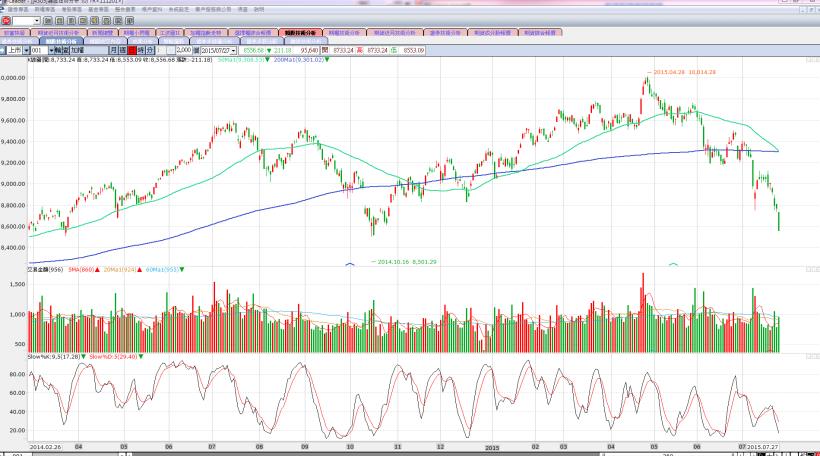Open the top toolbar combo box dropdown
Viewport: 820px width, 456px height.
point(37,20)
